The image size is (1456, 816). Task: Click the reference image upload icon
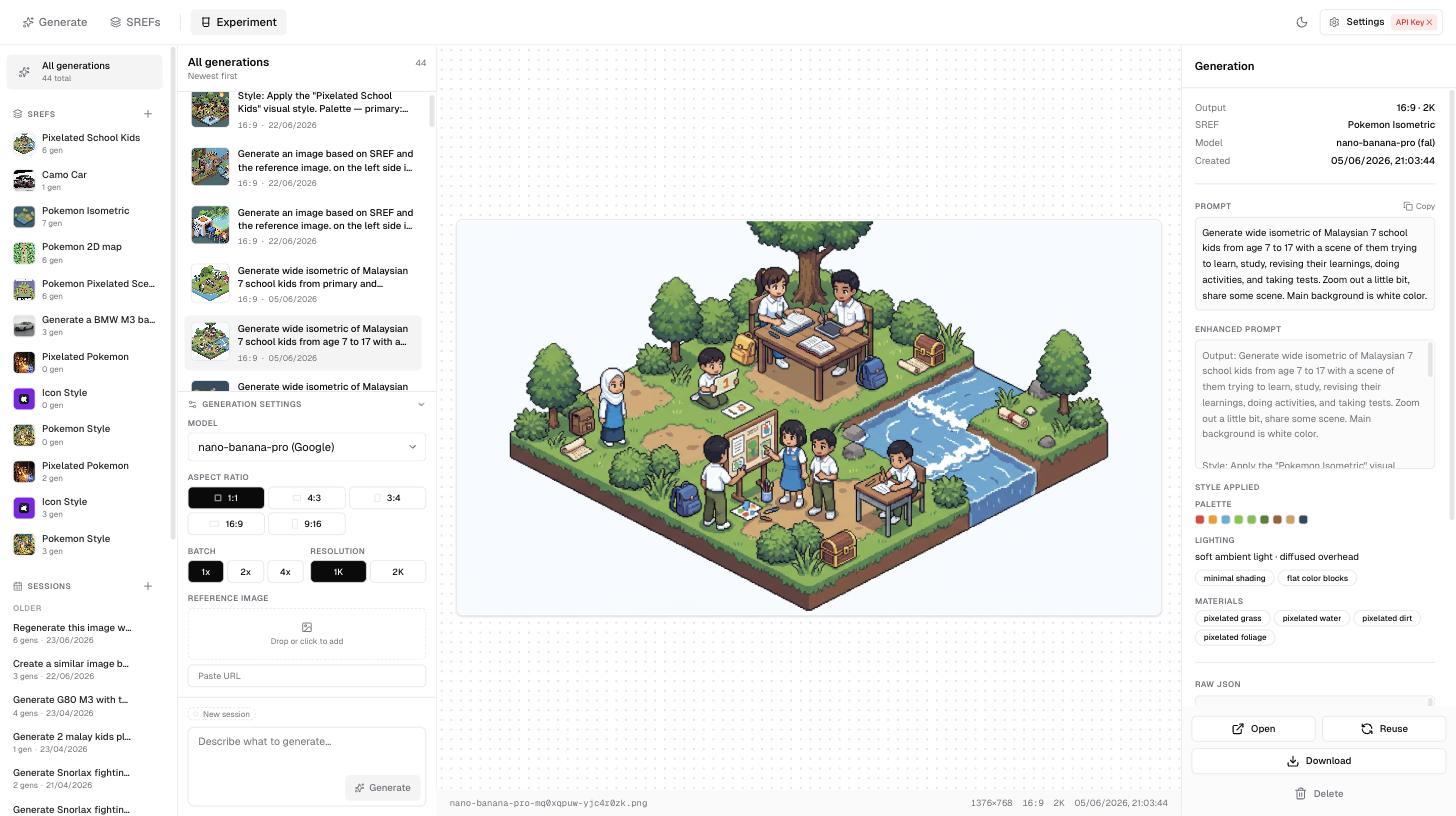pyautogui.click(x=307, y=627)
